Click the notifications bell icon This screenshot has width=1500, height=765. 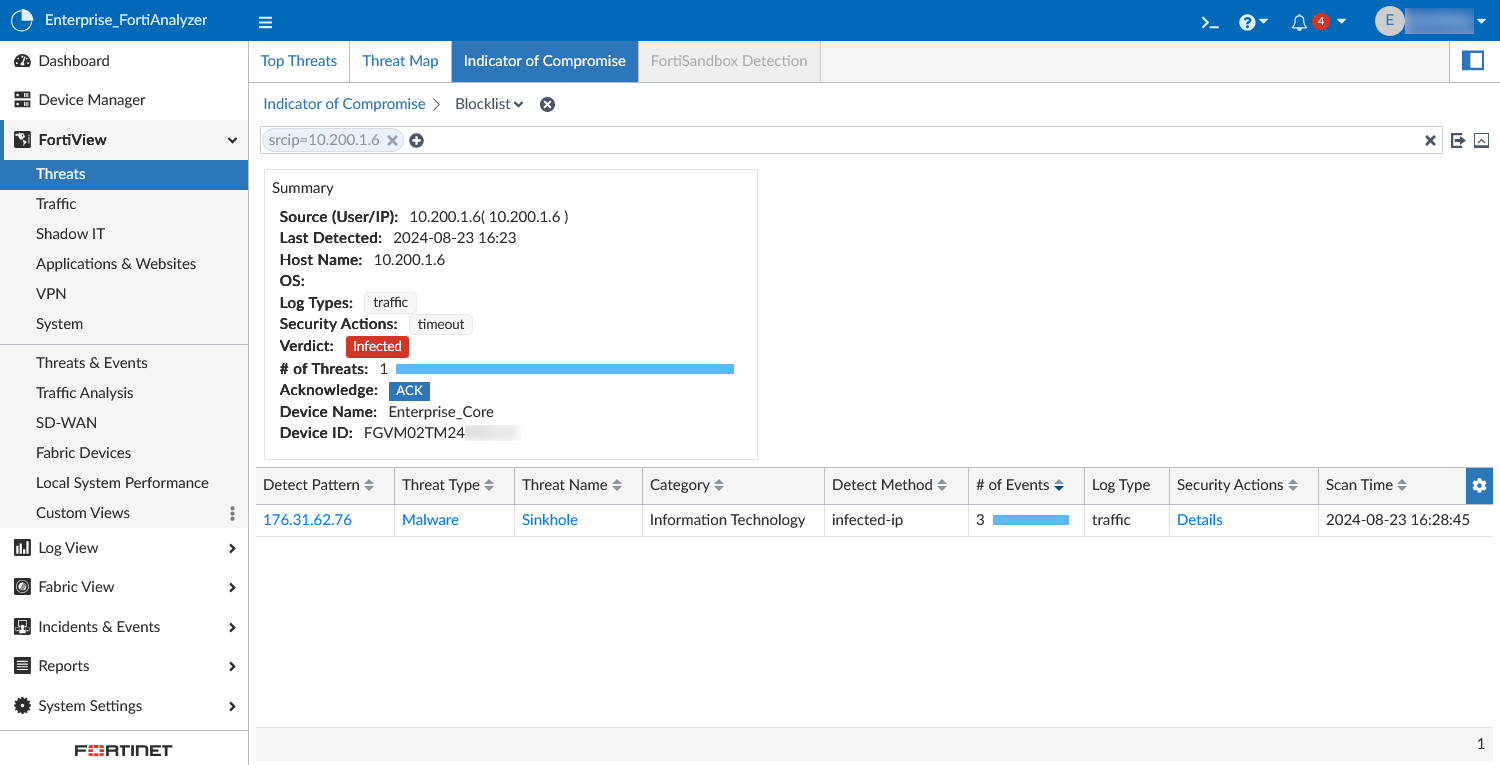1299,22
